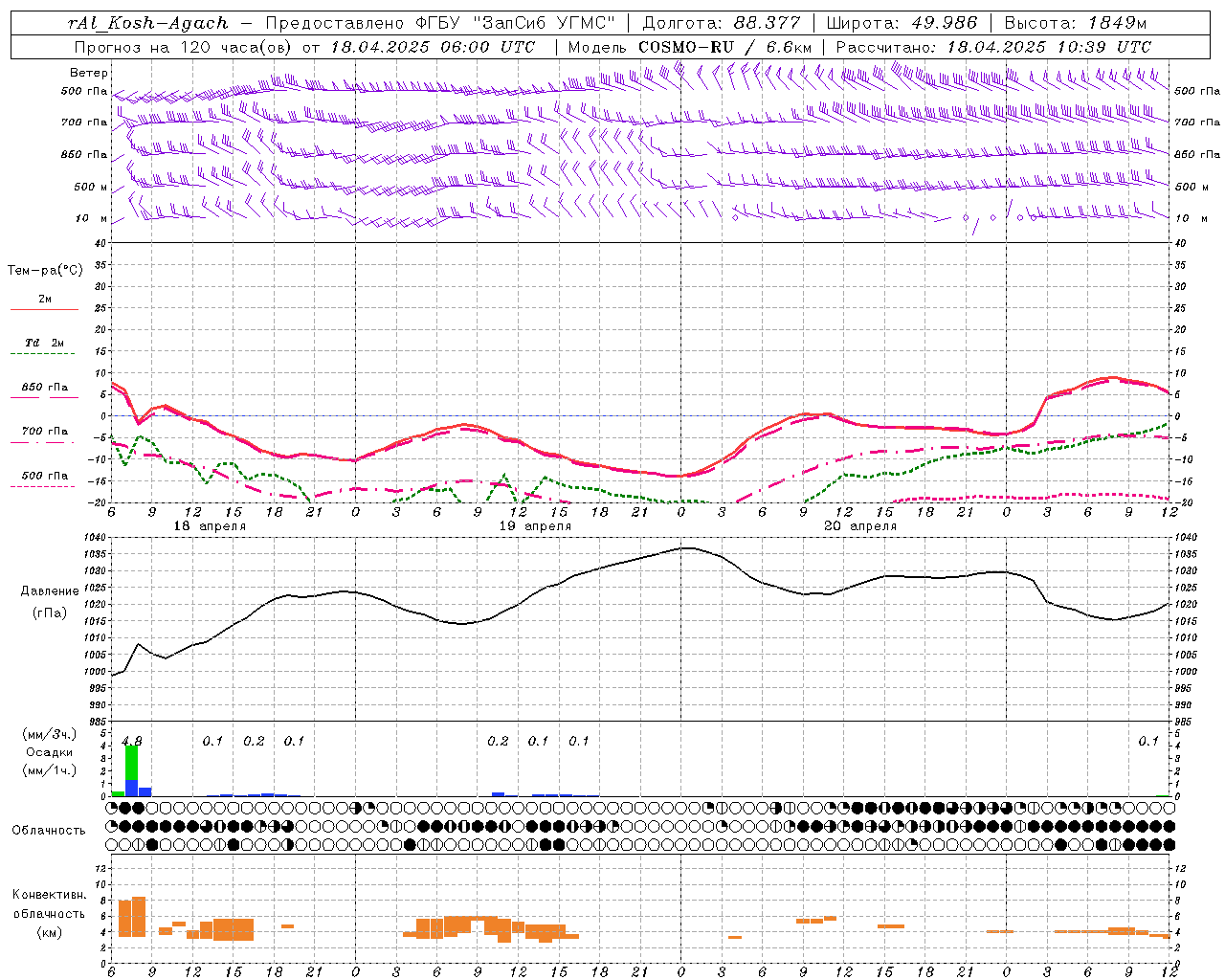Click the tall green precipitation bar
Image resolution: width=1225 pixels, height=980 pixels.
[132, 763]
